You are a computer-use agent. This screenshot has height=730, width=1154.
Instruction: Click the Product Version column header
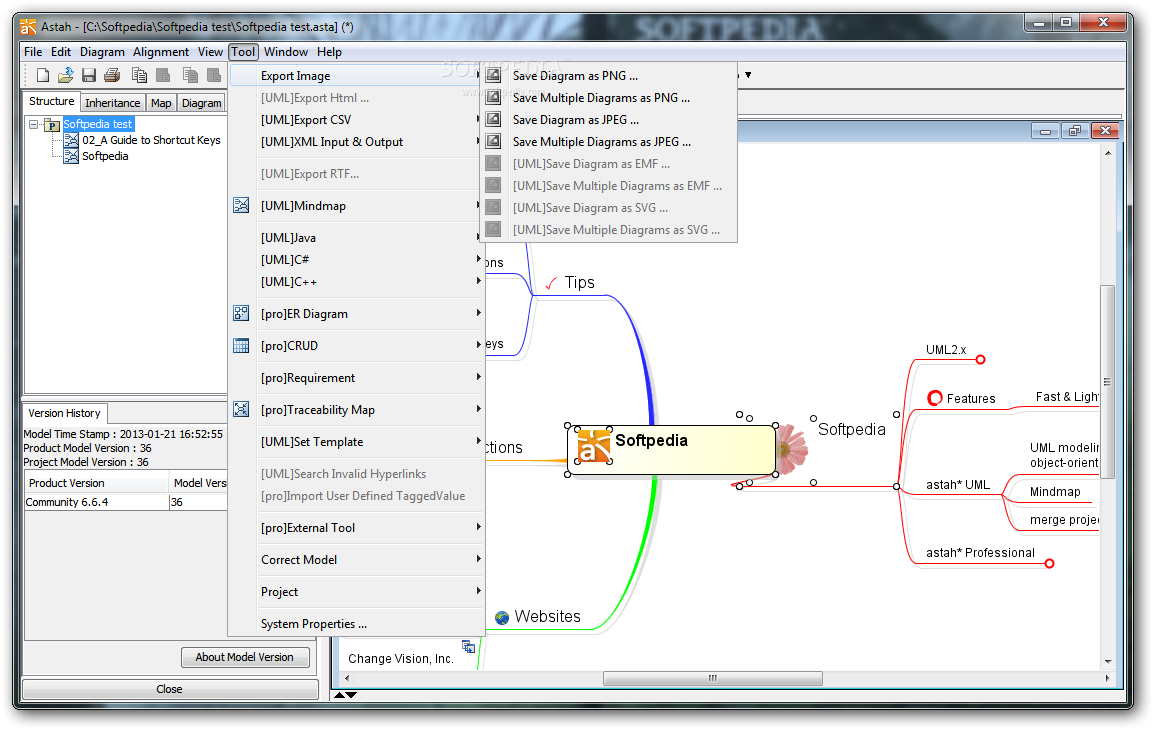coord(96,483)
